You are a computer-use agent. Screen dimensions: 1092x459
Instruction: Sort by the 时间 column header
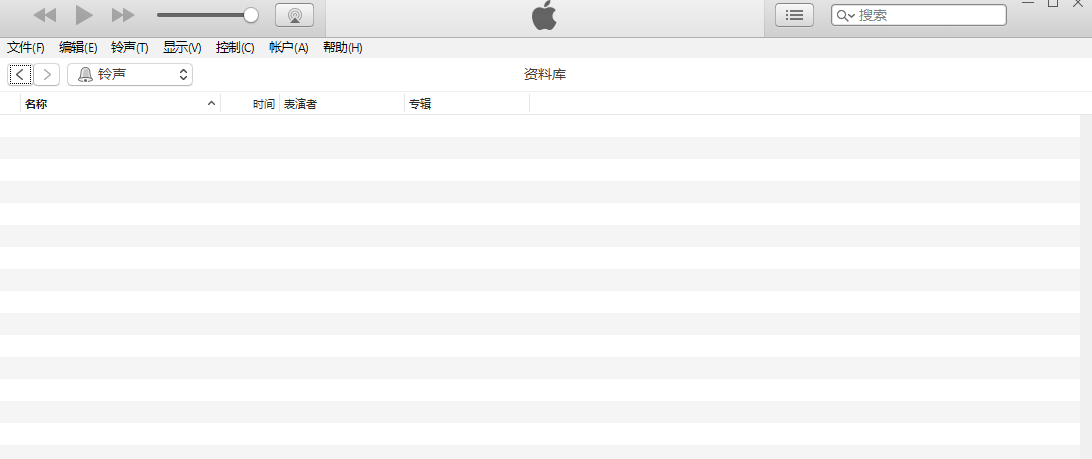250,104
